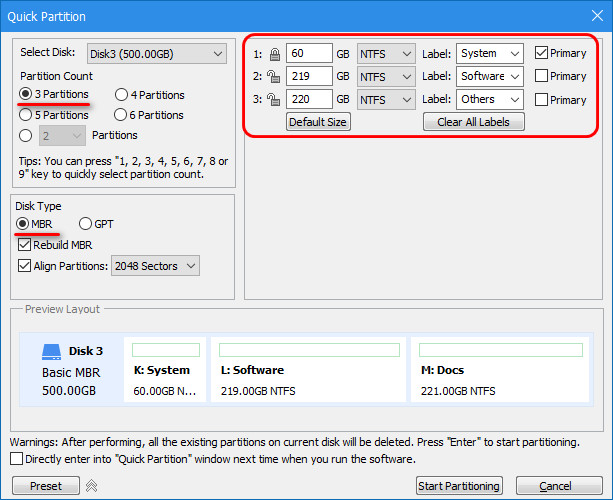Toggle the unlock icon for partition 3 size
The width and height of the screenshot is (613, 500).
pos(273,100)
